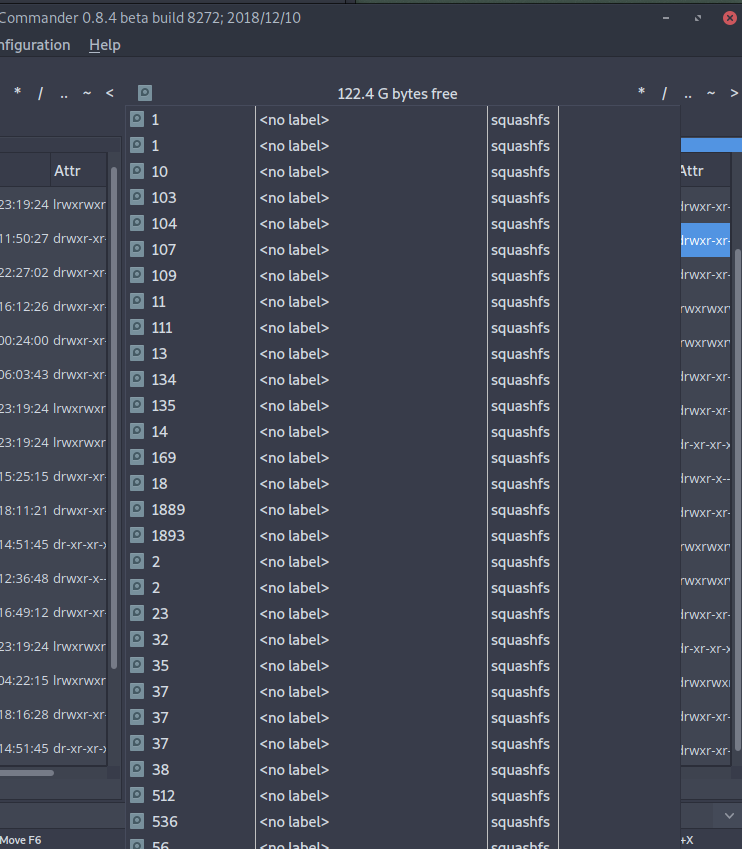
Task: Choose the disk icon for entry 512
Action: pyautogui.click(x=137, y=795)
